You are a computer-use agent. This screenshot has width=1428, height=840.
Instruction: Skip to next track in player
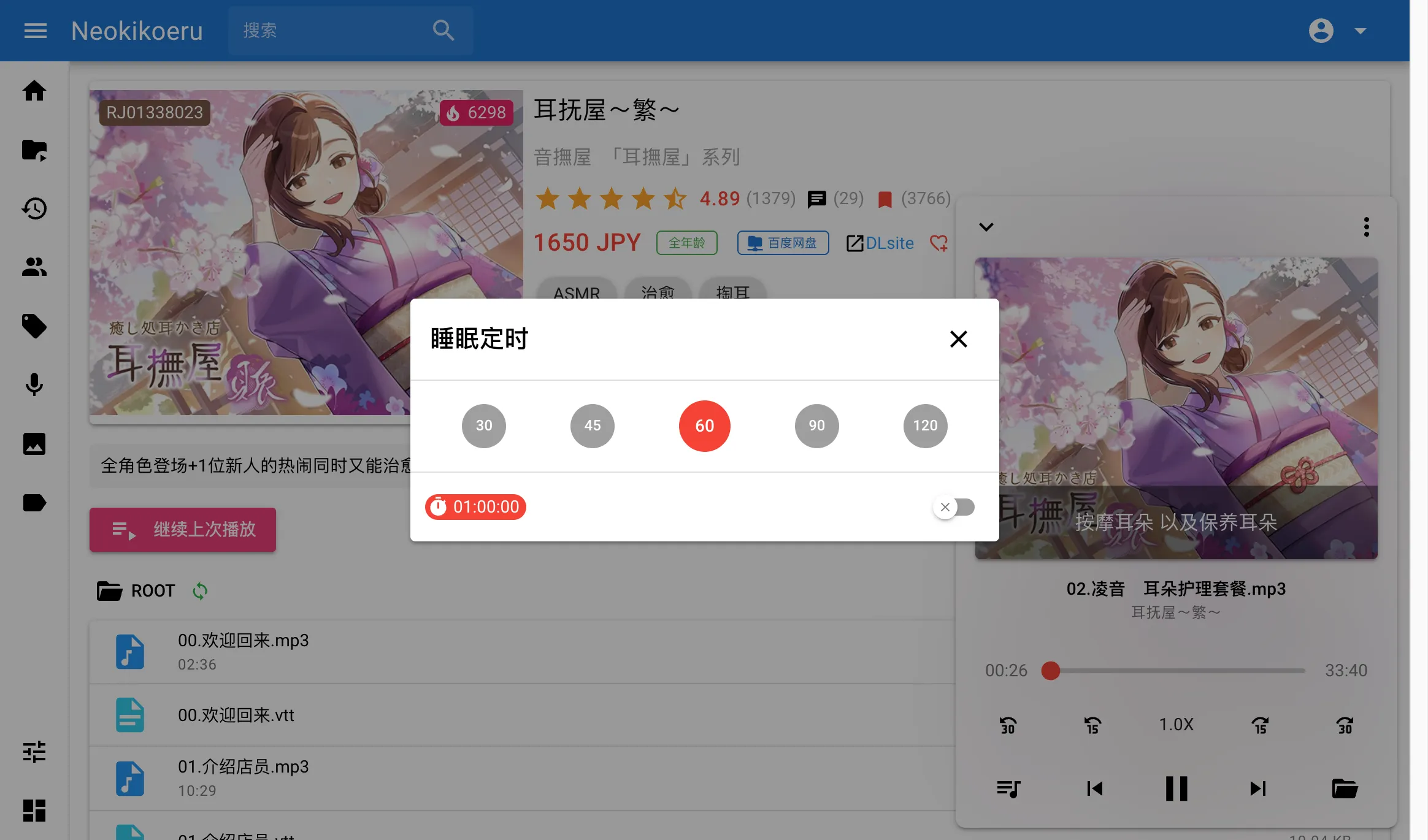[1258, 788]
